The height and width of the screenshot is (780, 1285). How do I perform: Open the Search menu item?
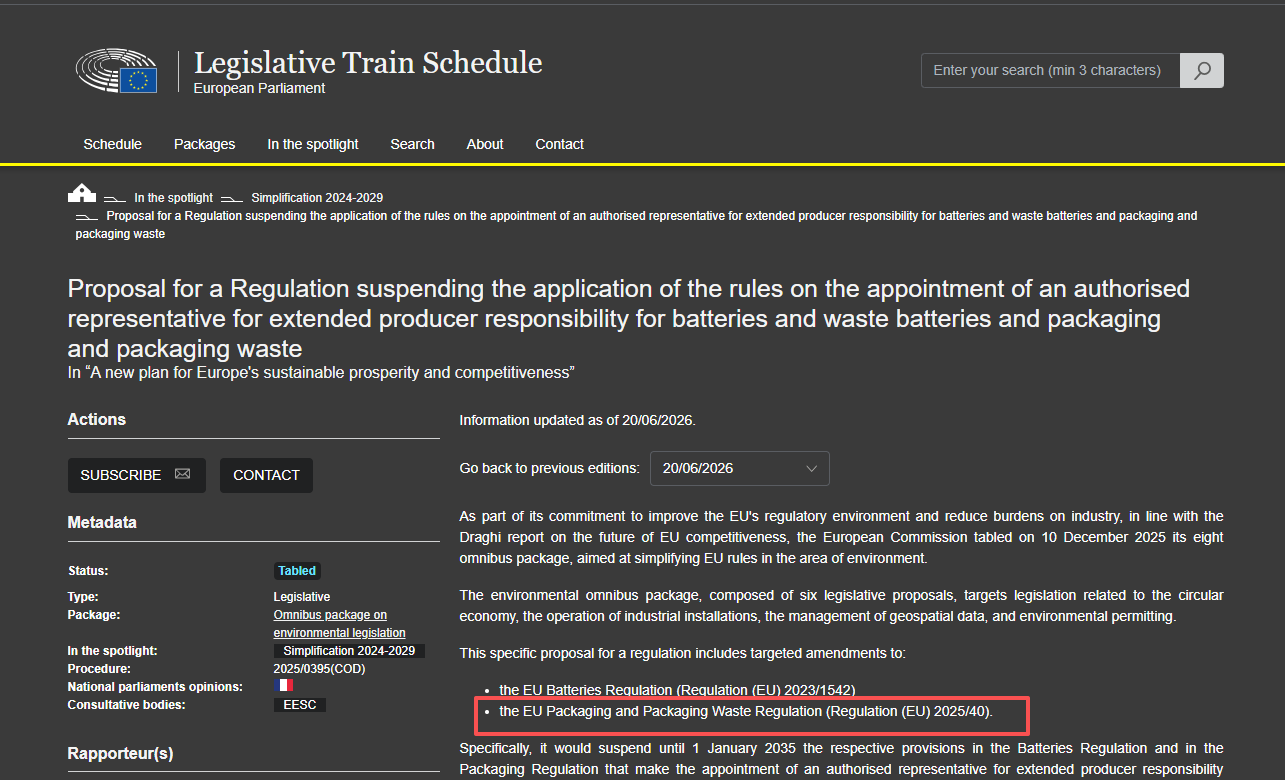[x=412, y=144]
